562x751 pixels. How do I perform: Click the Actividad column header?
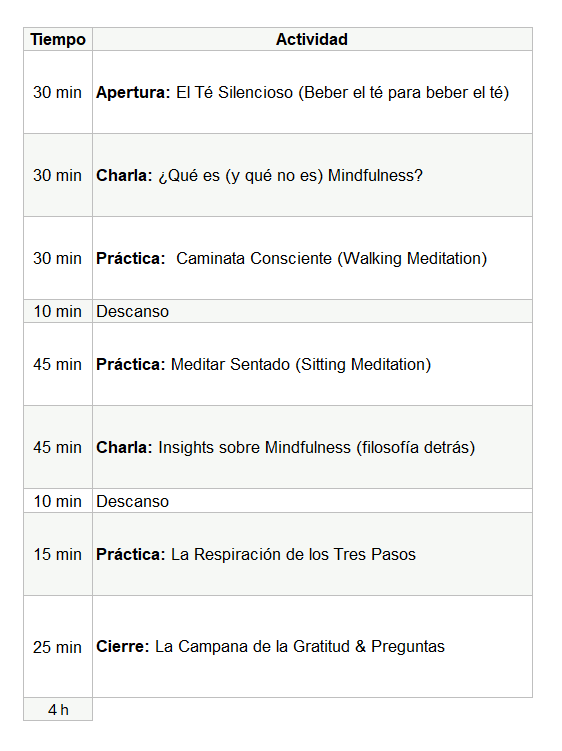312,39
